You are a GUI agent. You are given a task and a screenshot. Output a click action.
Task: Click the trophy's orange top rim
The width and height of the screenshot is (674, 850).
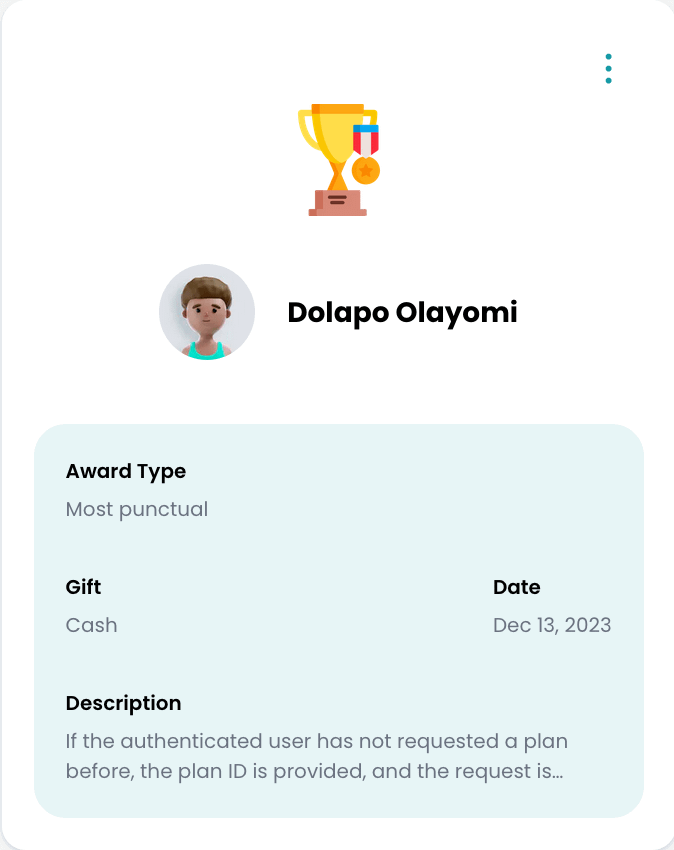[x=336, y=108]
